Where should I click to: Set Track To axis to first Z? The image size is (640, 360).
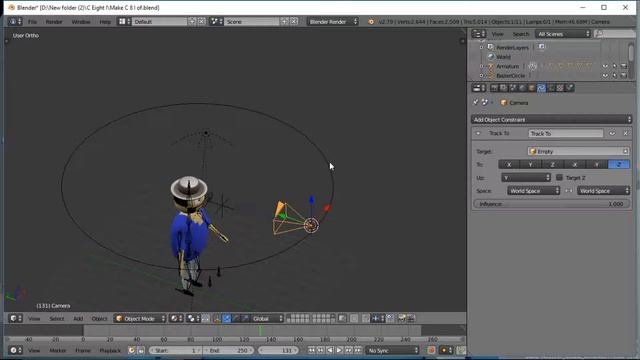coord(552,164)
